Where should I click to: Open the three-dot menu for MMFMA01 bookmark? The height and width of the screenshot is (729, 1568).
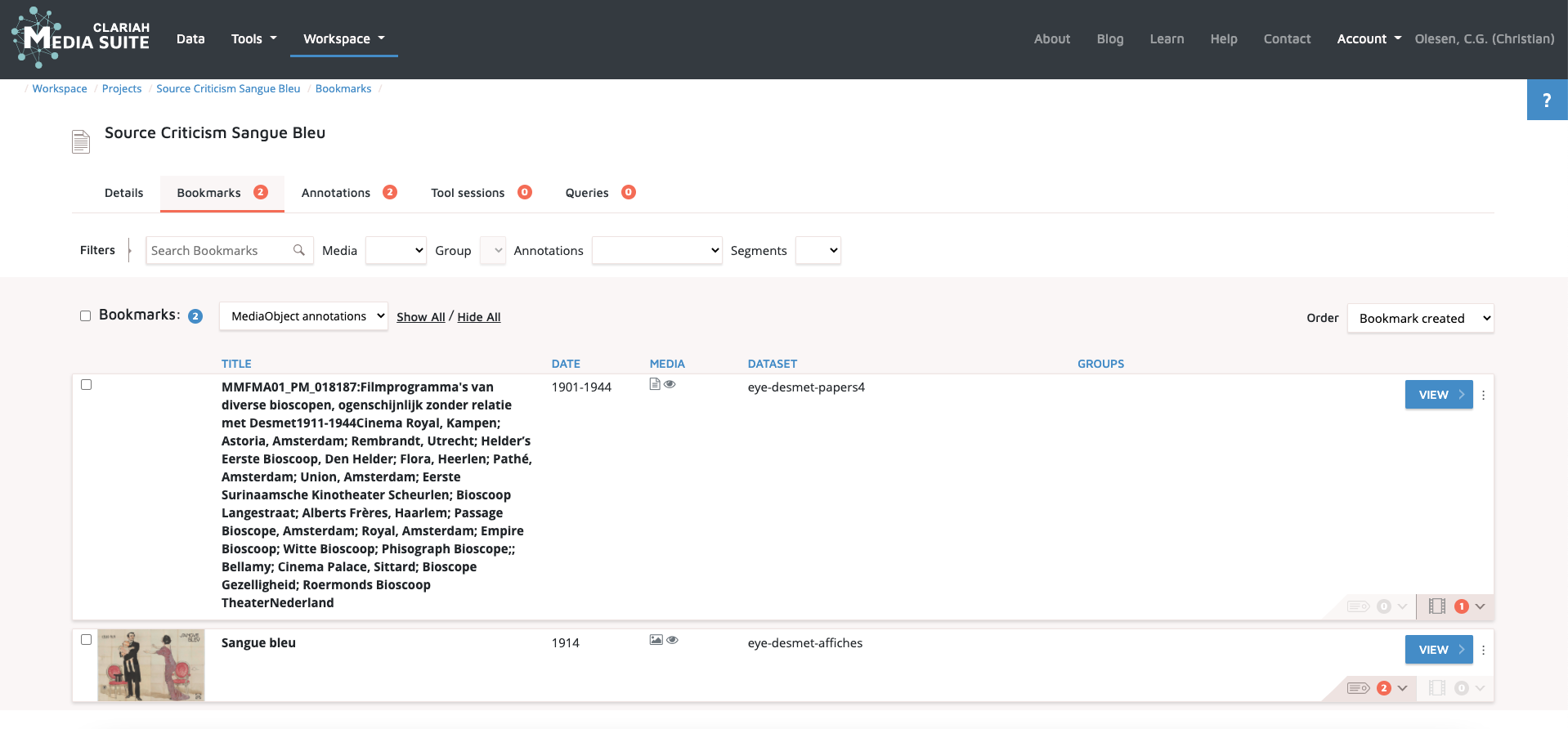(x=1483, y=395)
